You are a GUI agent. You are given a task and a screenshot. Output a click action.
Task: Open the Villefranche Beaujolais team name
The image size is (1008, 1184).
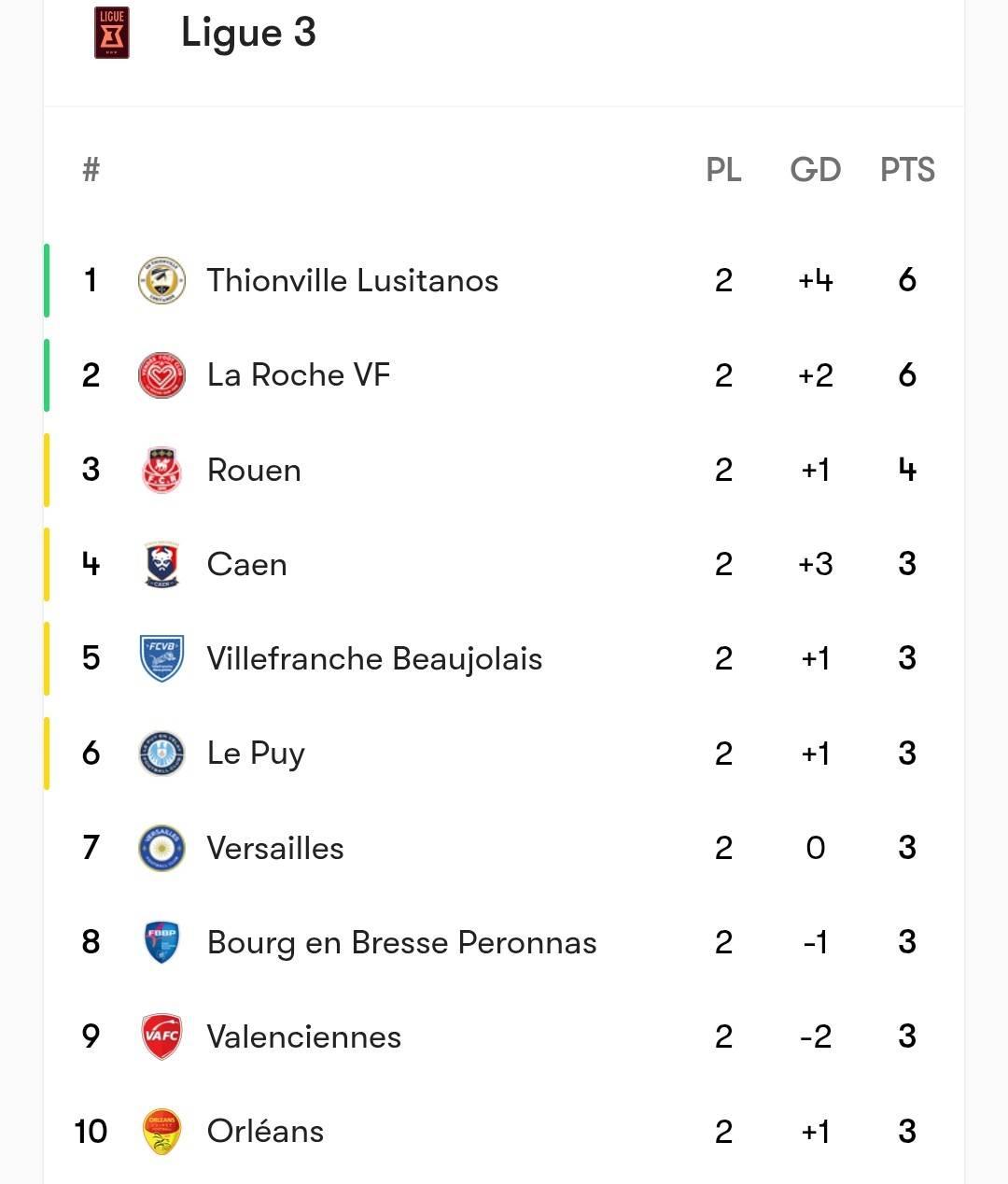pos(374,659)
